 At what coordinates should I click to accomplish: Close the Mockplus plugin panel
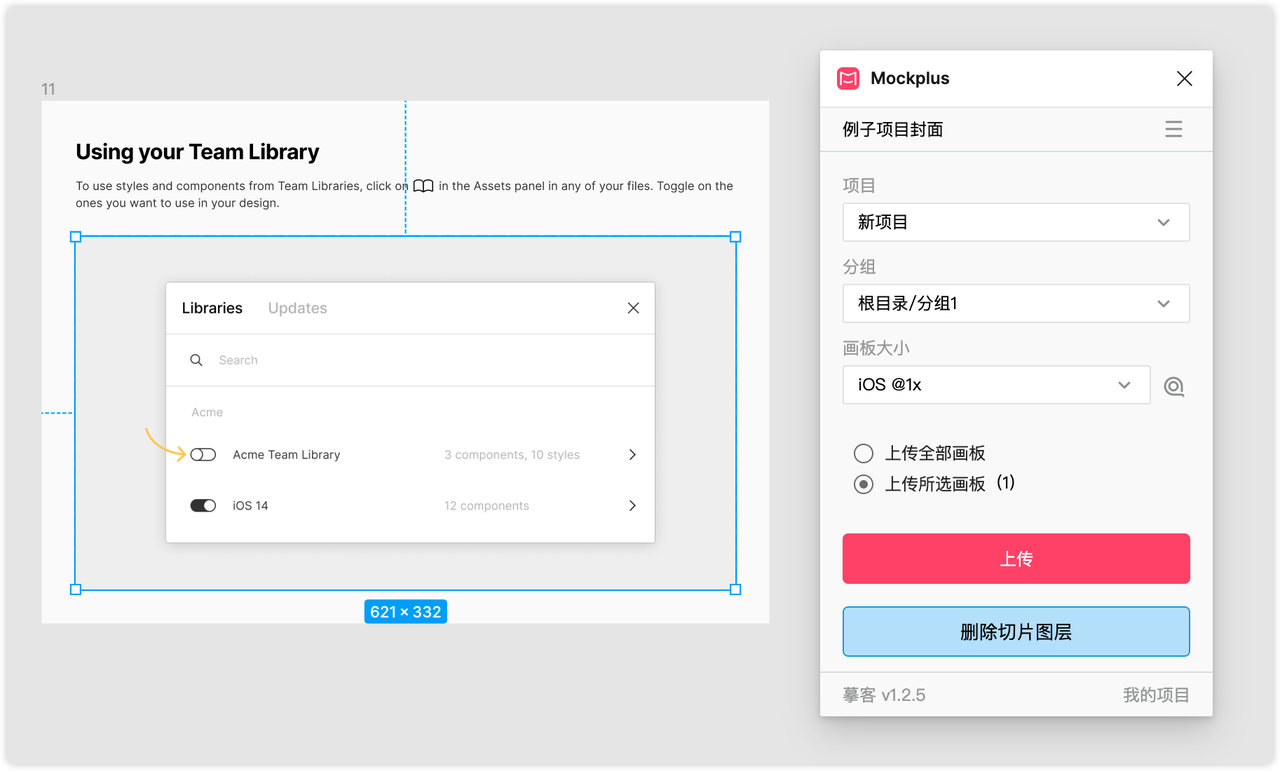pos(1184,78)
